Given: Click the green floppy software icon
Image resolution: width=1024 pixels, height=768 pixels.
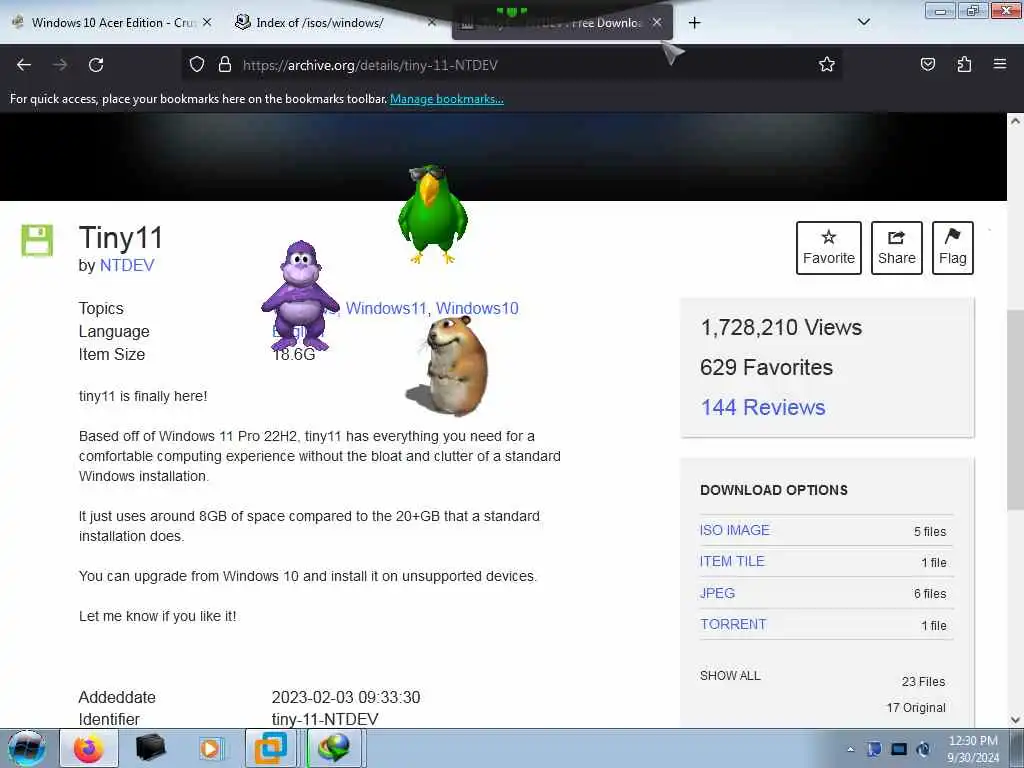Looking at the screenshot, I should click(x=37, y=240).
